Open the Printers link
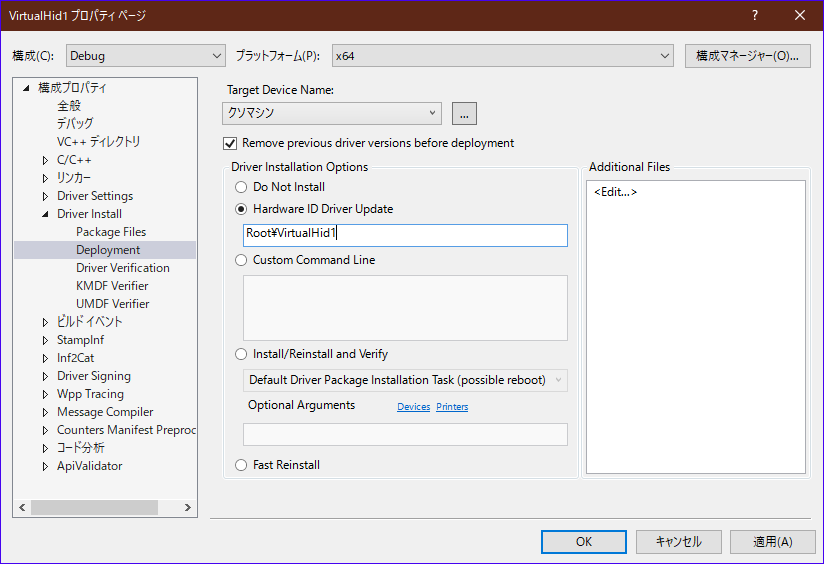 point(452,407)
